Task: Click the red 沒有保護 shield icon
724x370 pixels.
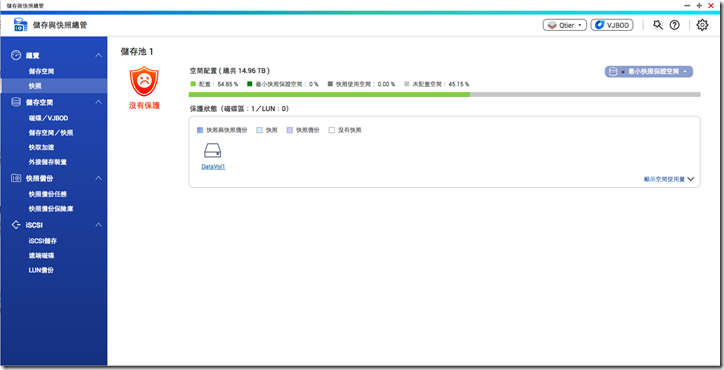Action: coord(144,81)
